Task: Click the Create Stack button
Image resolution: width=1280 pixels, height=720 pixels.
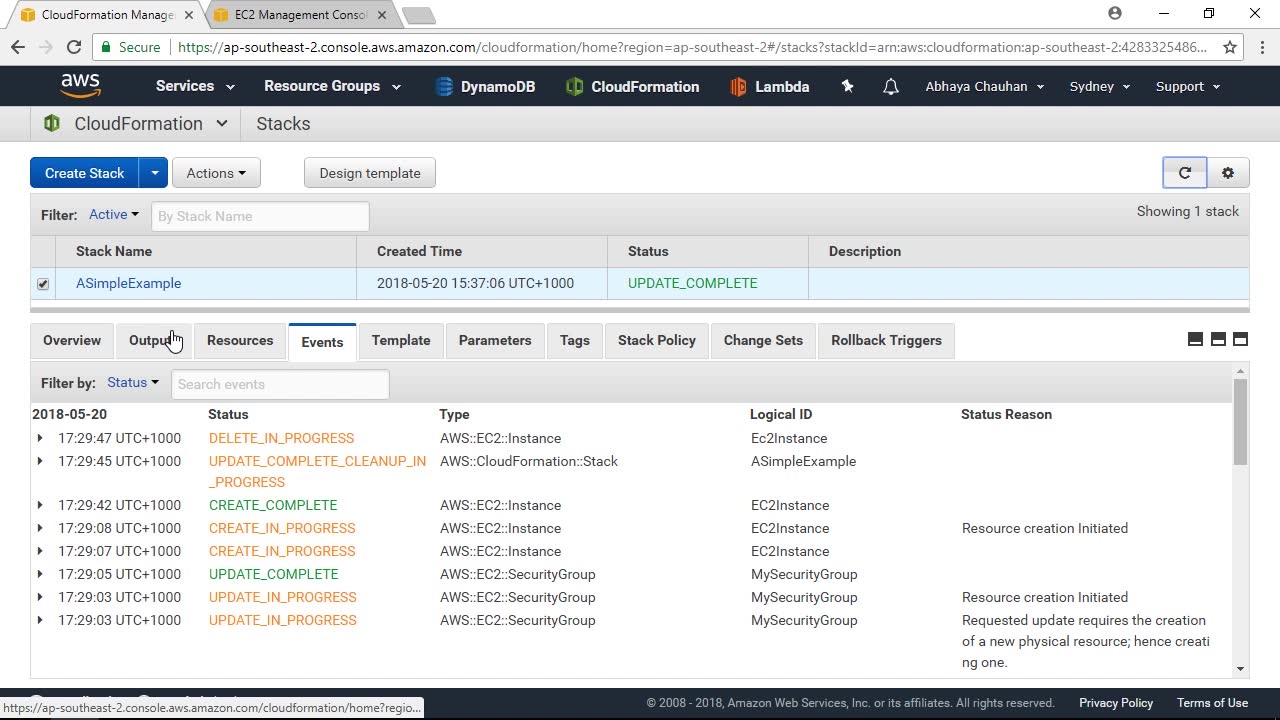Action: coord(84,173)
